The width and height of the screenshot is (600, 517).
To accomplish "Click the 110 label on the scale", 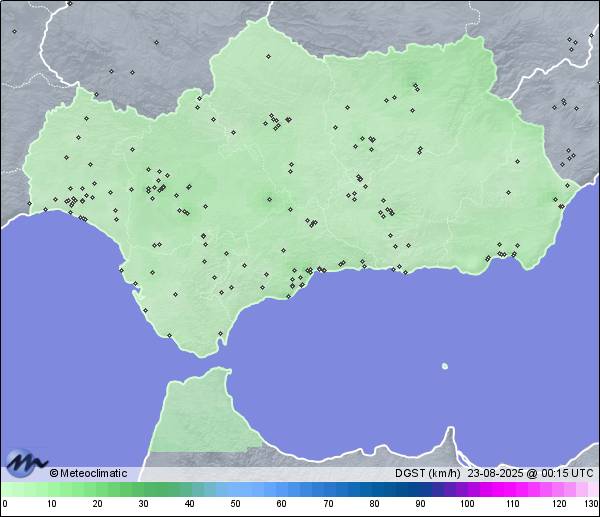I will (513, 503).
